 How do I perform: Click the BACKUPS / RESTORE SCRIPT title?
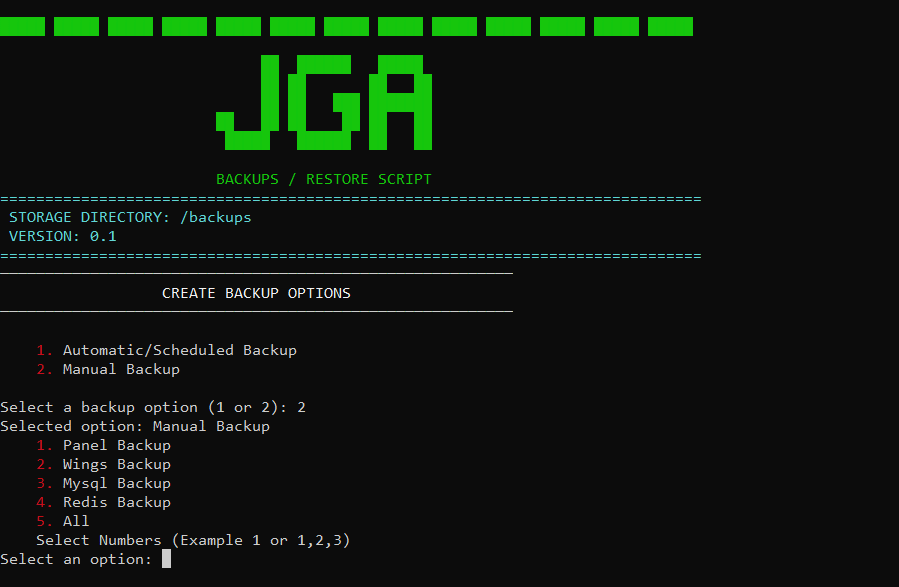click(324, 179)
